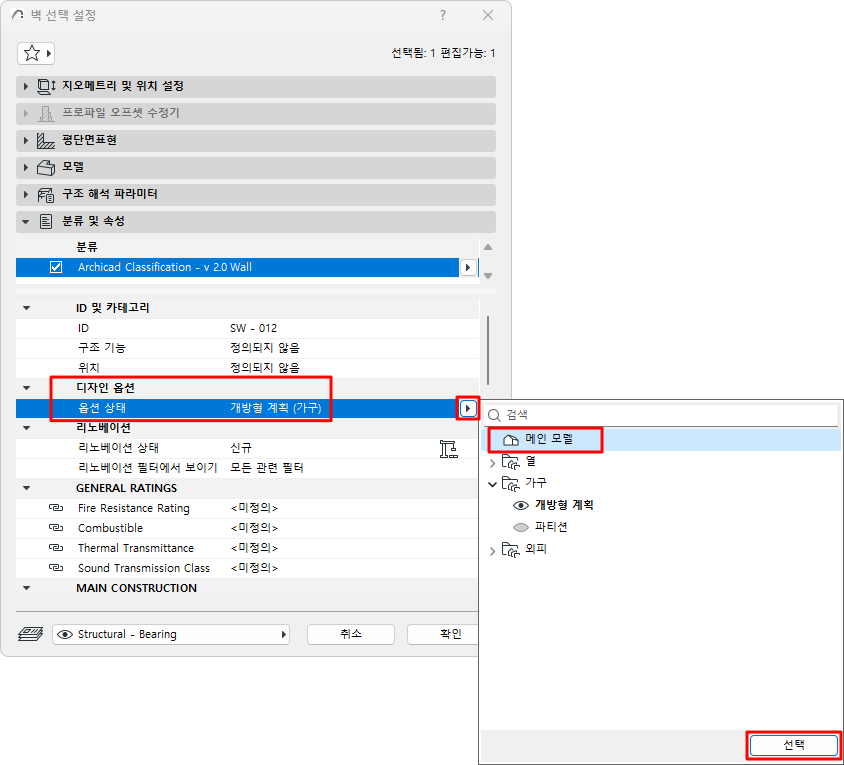Select the 옵션 상태 row value 개방형 계획 (가구)
844x765 pixels.
(x=276, y=408)
